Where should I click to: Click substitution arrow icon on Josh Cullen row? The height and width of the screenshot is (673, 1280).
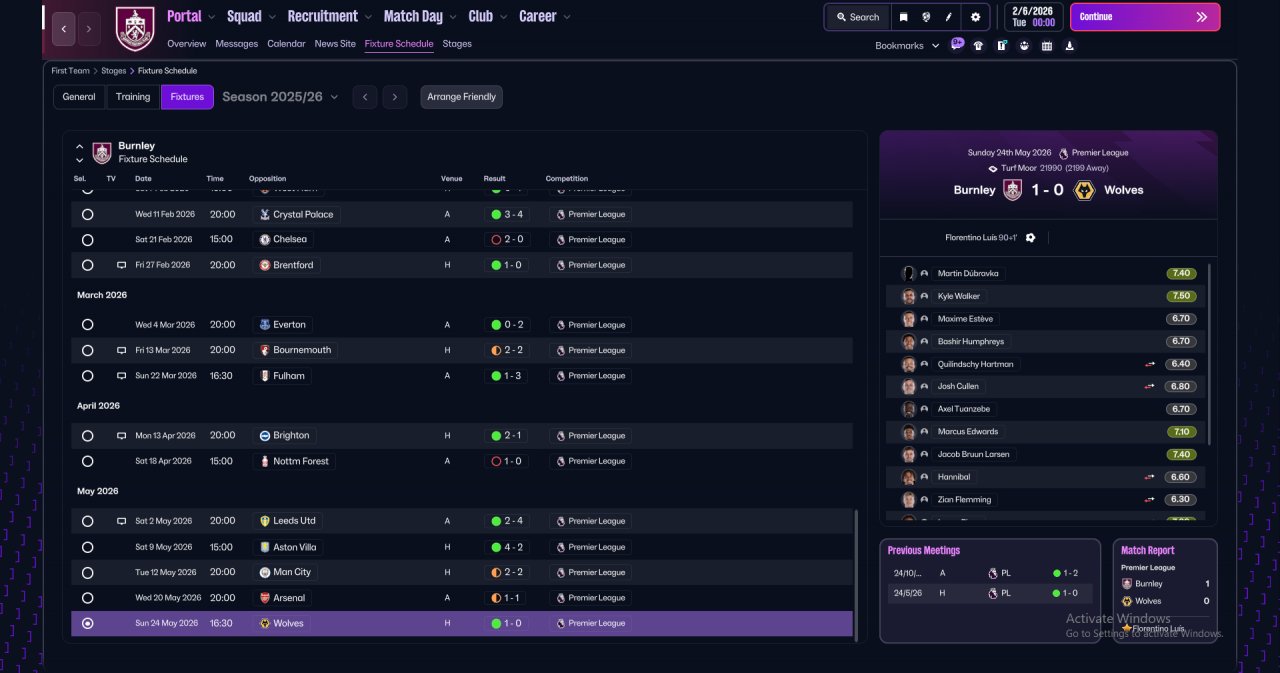(x=1150, y=386)
